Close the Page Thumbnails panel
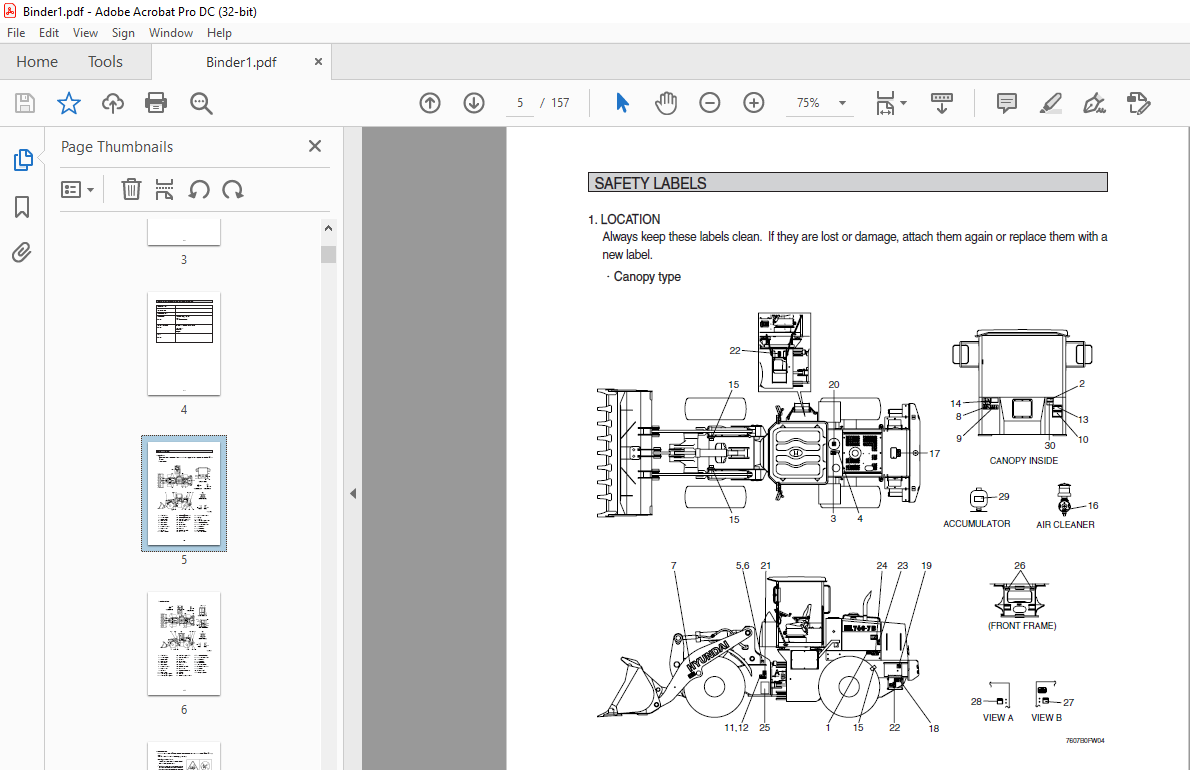 click(x=315, y=146)
